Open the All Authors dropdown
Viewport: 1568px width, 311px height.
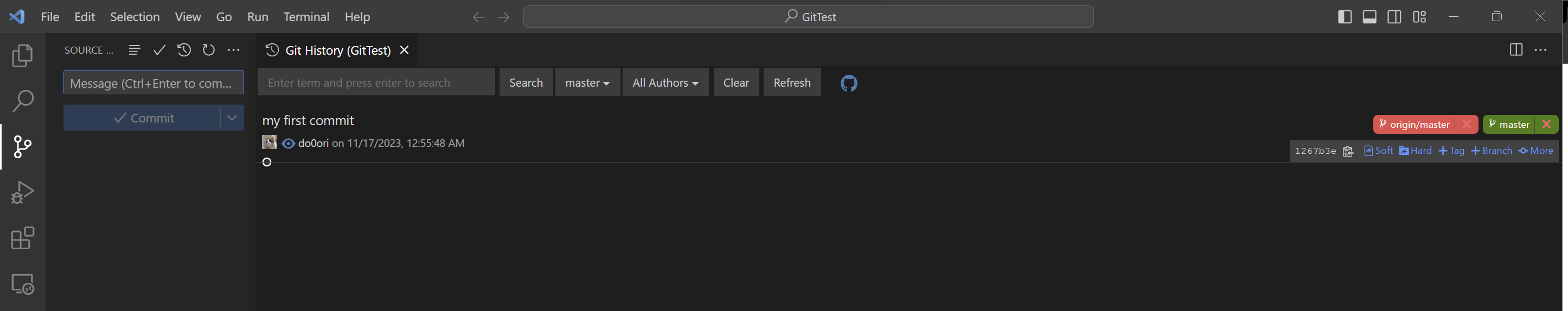665,82
